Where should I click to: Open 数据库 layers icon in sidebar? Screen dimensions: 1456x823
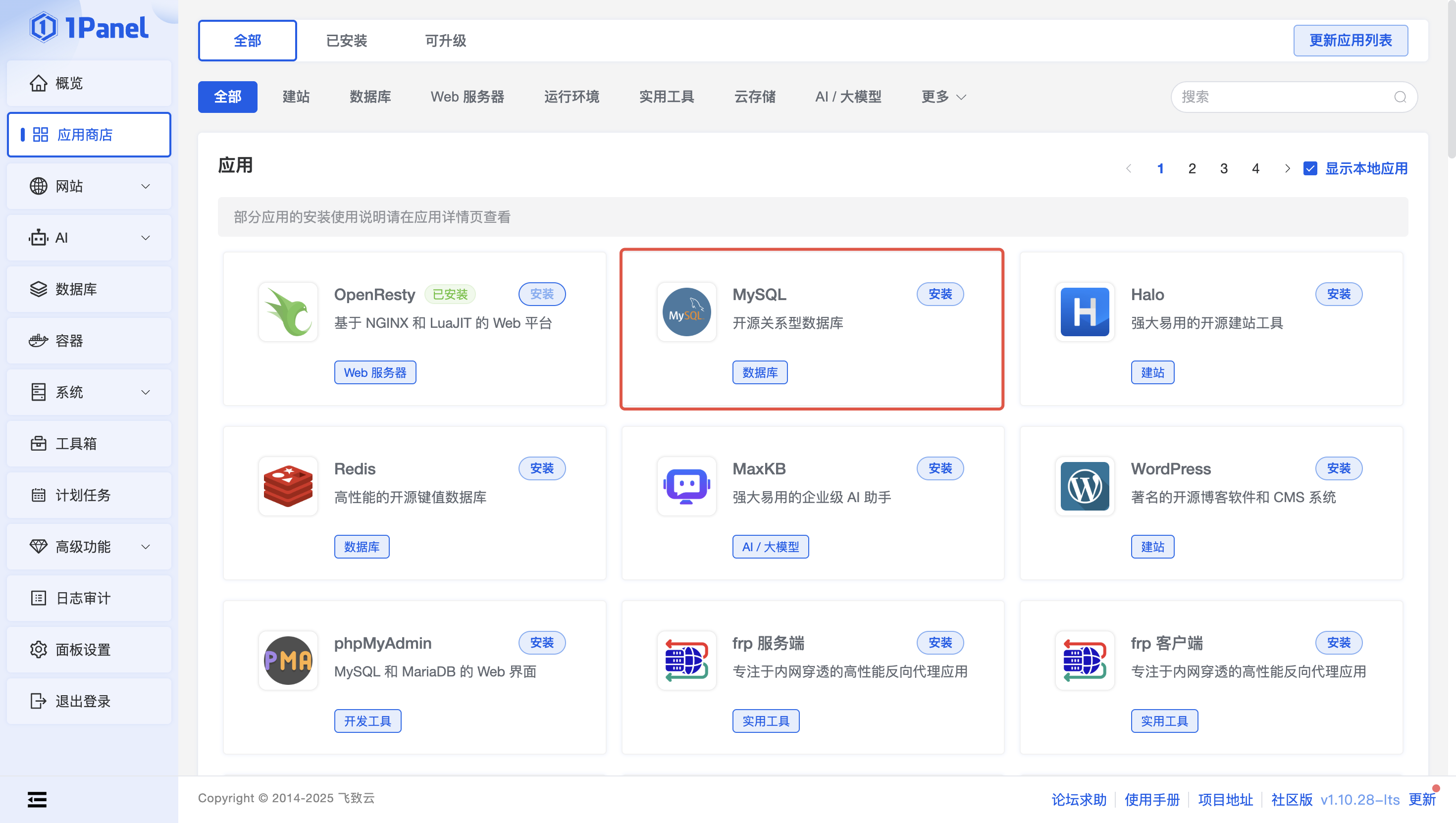point(39,289)
